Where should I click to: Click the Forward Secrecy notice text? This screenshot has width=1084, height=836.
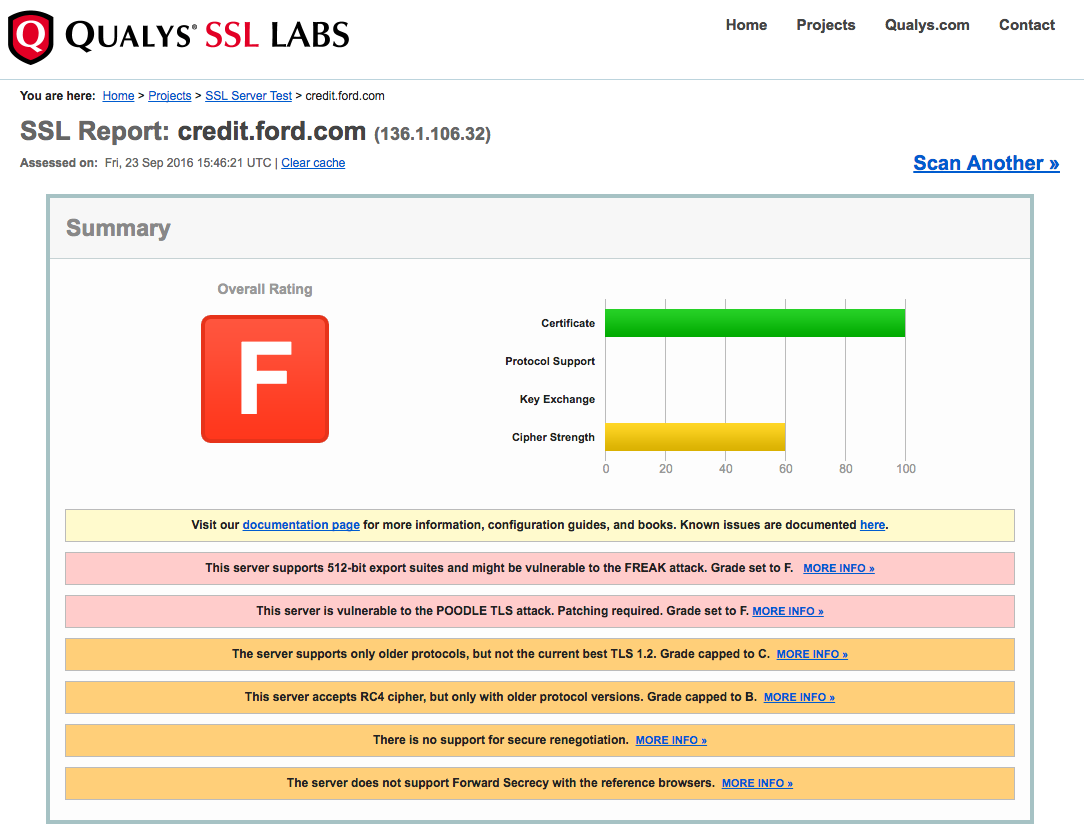[501, 783]
